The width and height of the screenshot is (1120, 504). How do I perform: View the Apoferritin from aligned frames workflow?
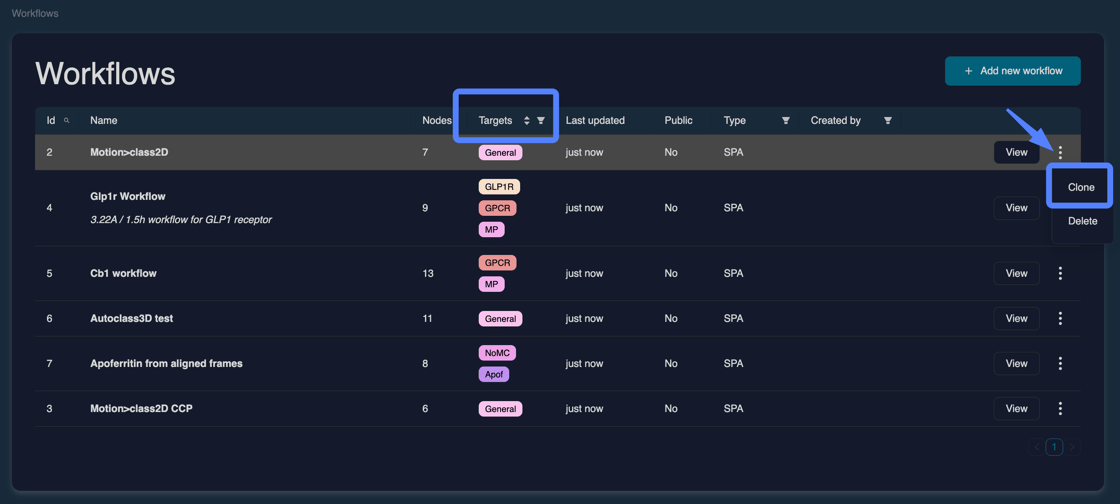[1016, 363]
